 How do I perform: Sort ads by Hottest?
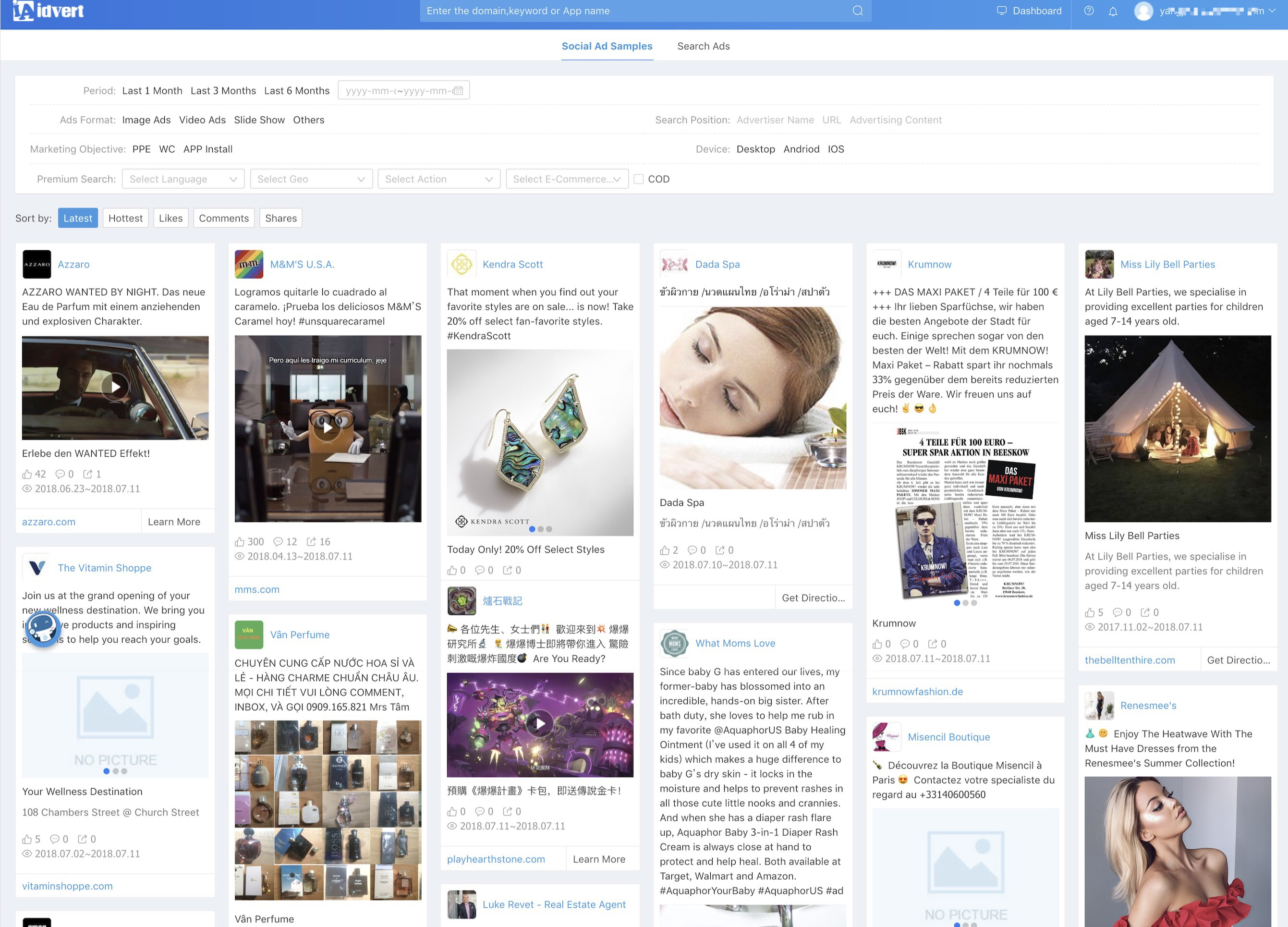point(125,218)
